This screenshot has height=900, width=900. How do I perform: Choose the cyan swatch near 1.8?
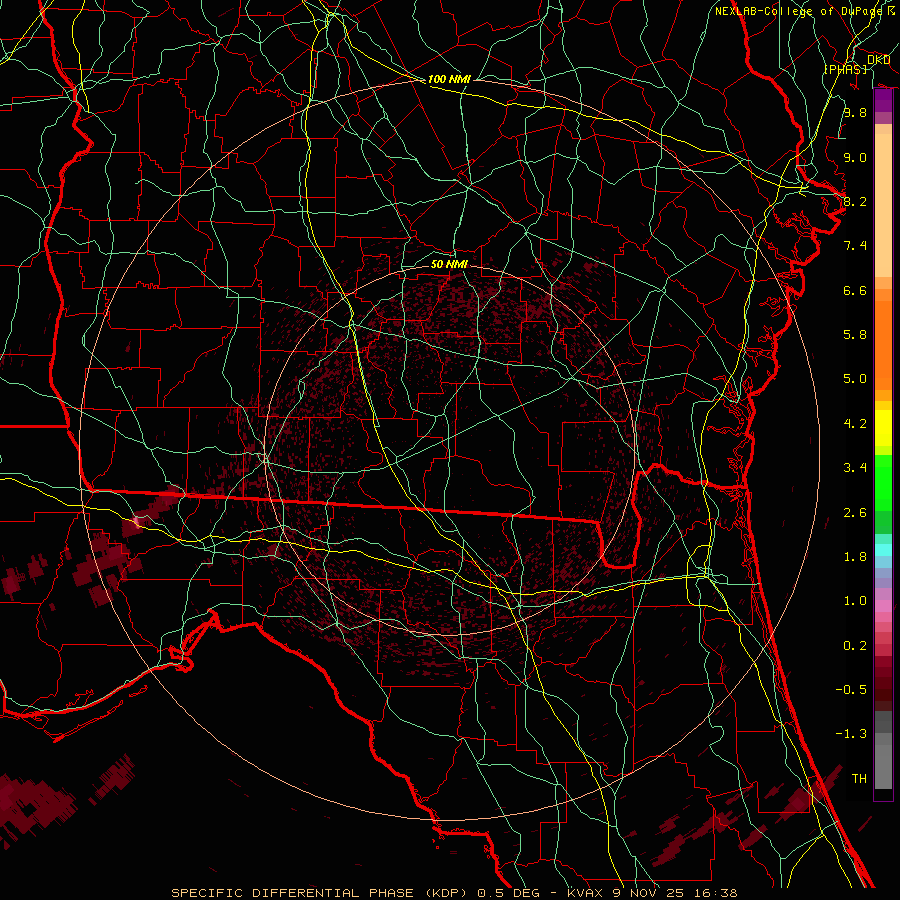883,548
